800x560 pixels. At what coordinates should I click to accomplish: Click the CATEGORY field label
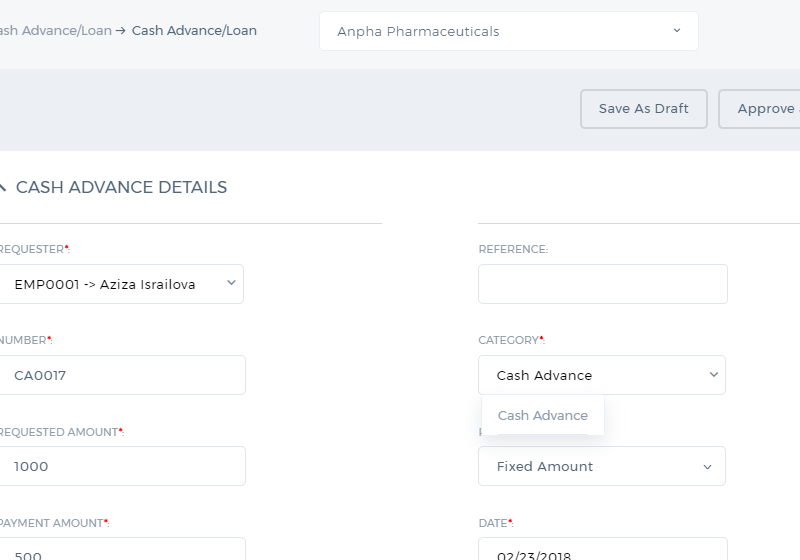point(511,340)
